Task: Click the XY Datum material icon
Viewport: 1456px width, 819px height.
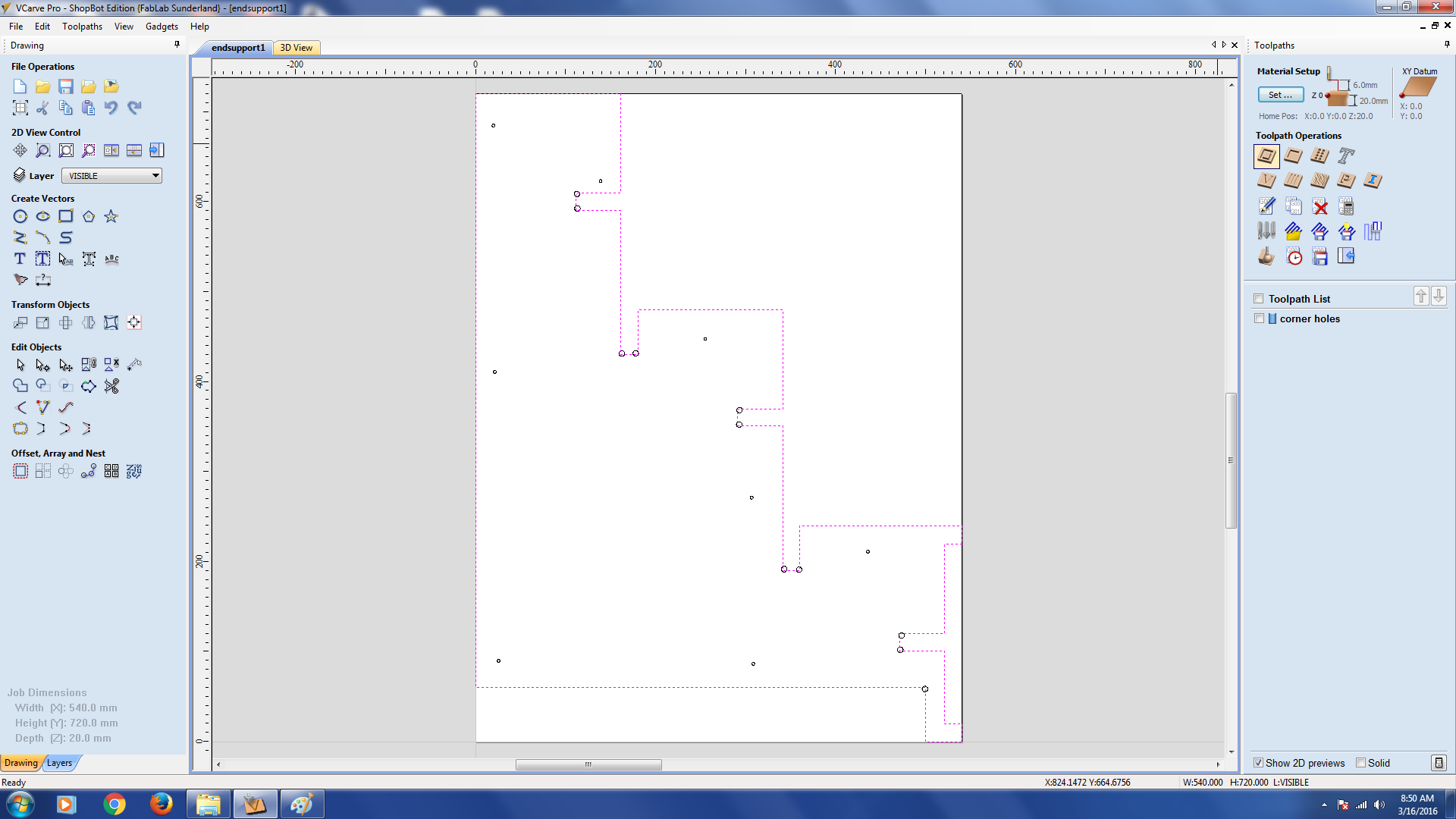Action: (x=1418, y=88)
